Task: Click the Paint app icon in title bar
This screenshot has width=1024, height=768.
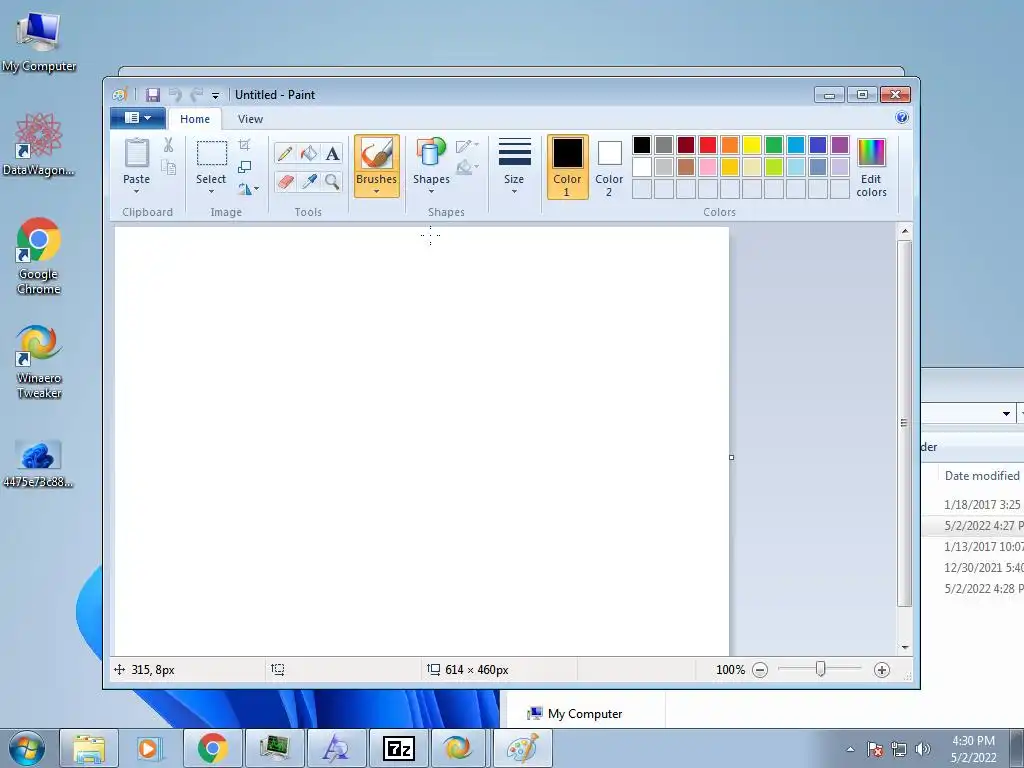Action: tap(120, 95)
